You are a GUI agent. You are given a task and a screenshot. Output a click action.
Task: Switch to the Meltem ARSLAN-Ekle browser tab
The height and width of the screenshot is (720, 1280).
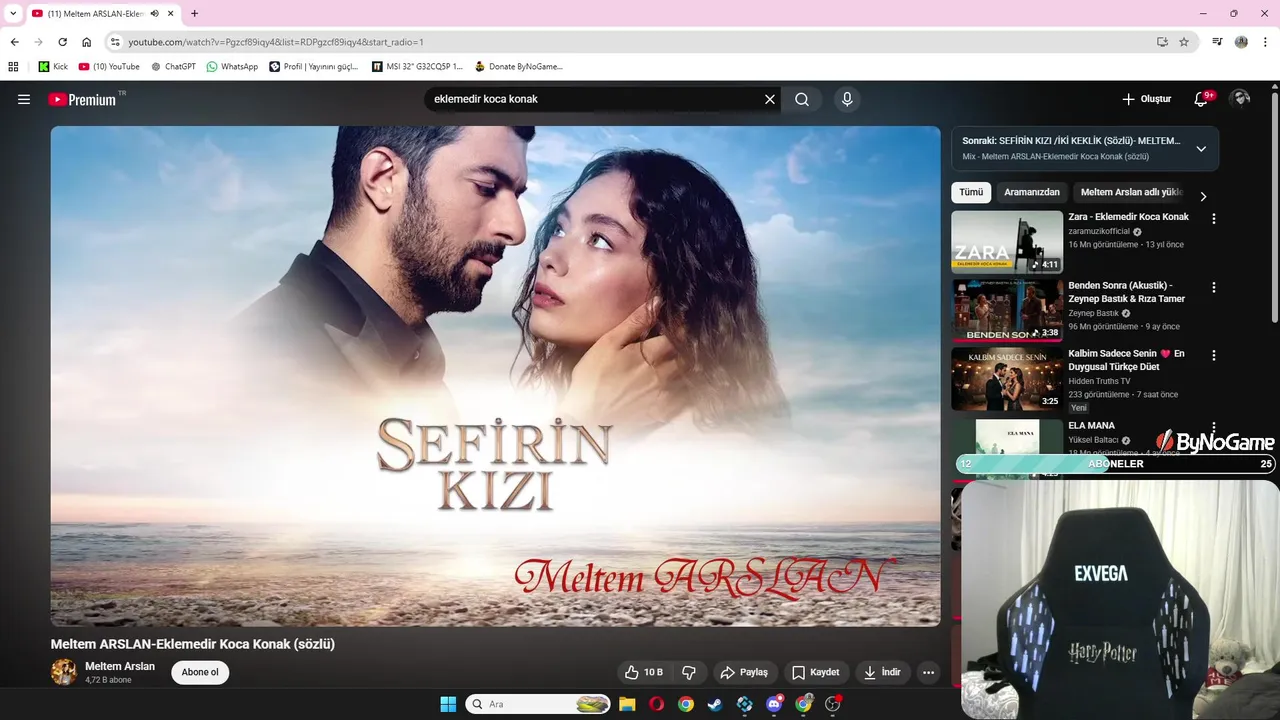click(103, 13)
